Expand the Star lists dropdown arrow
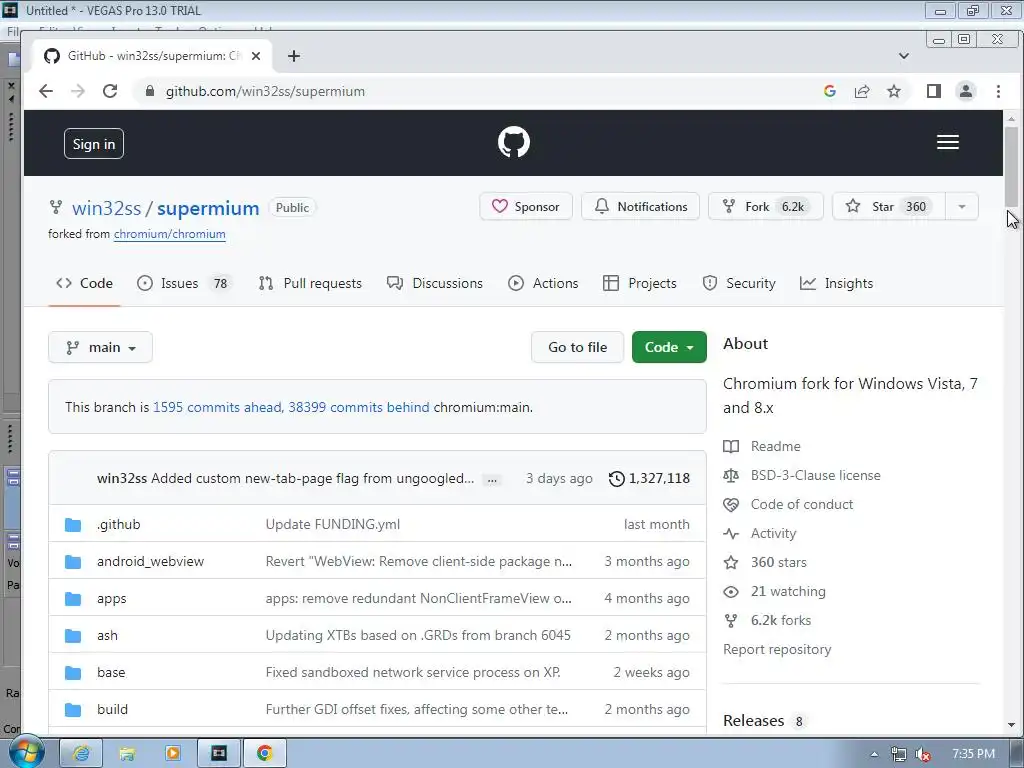This screenshot has width=1024, height=768. click(961, 206)
